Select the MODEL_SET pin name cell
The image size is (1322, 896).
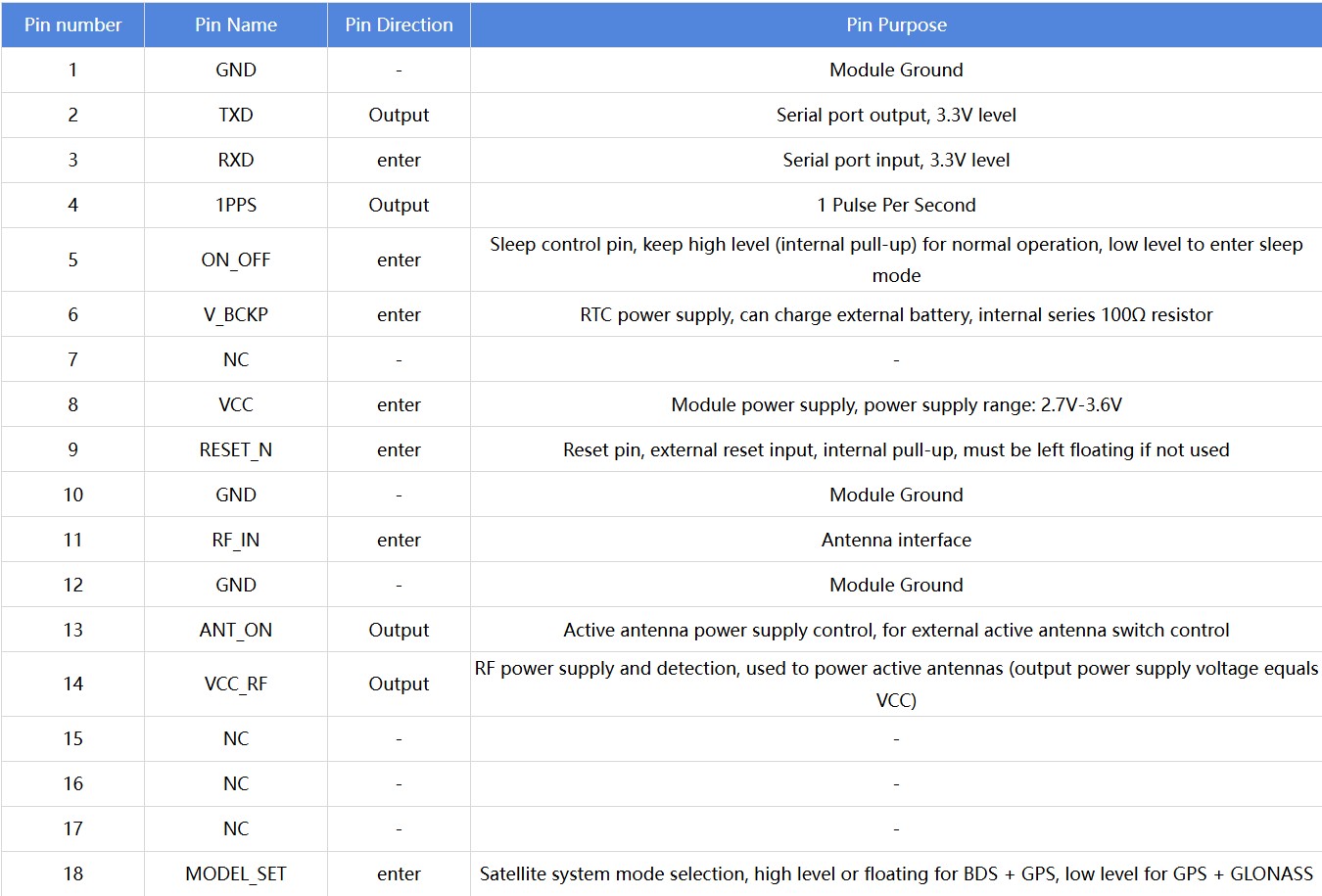coord(236,873)
